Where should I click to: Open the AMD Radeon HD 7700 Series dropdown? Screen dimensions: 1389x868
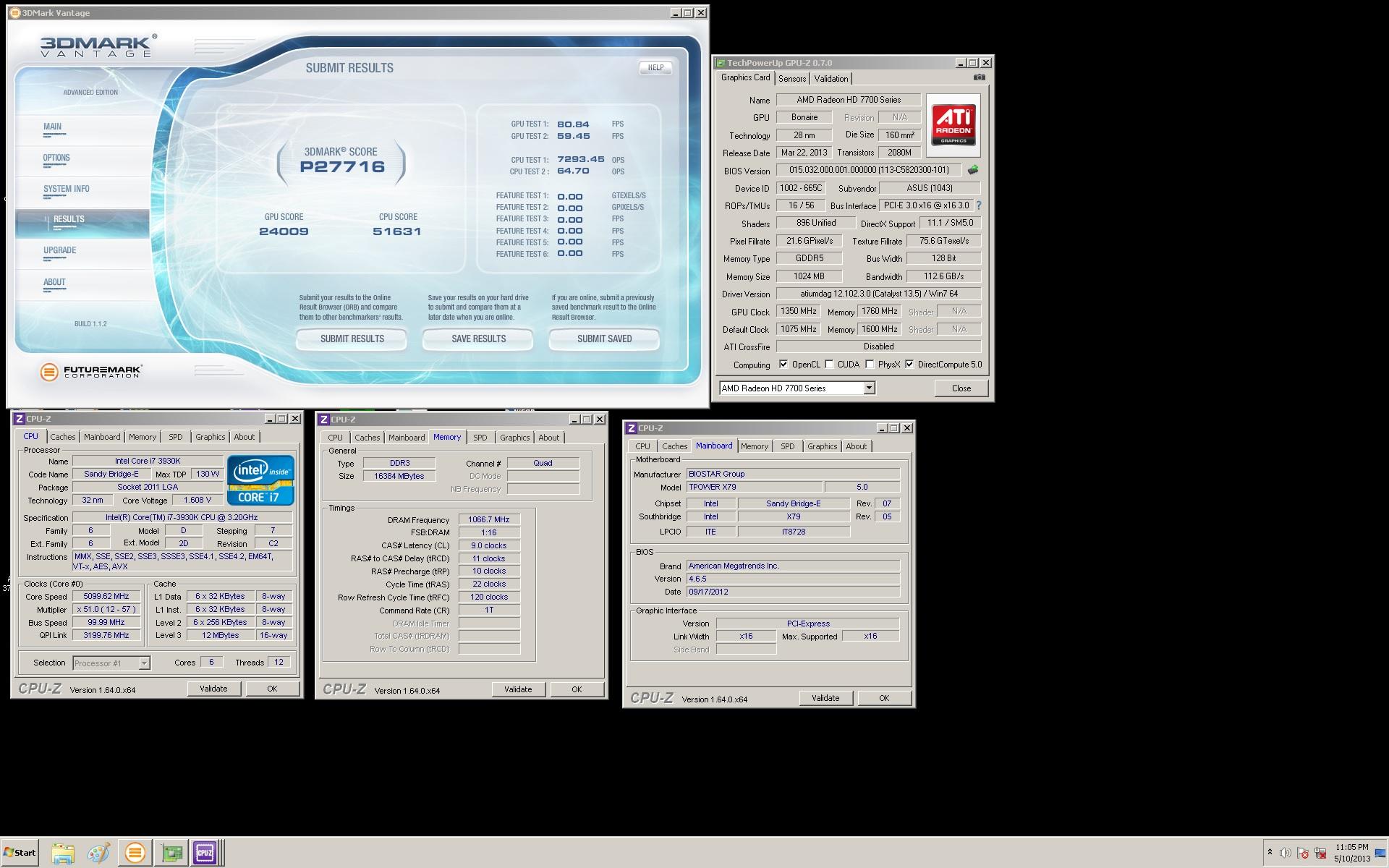click(797, 388)
